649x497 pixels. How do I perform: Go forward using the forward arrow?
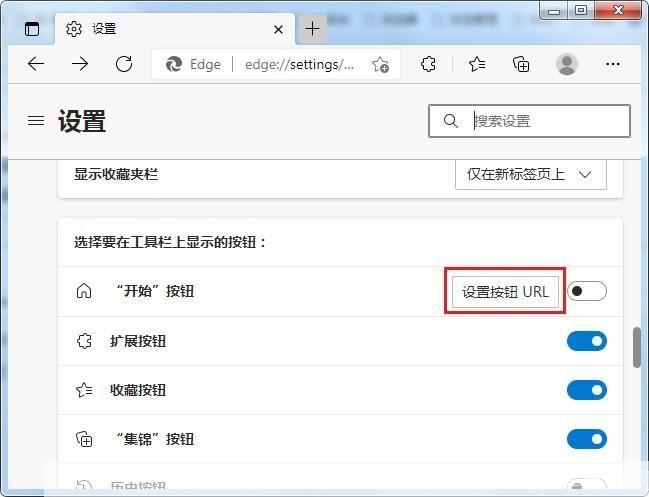[80, 64]
